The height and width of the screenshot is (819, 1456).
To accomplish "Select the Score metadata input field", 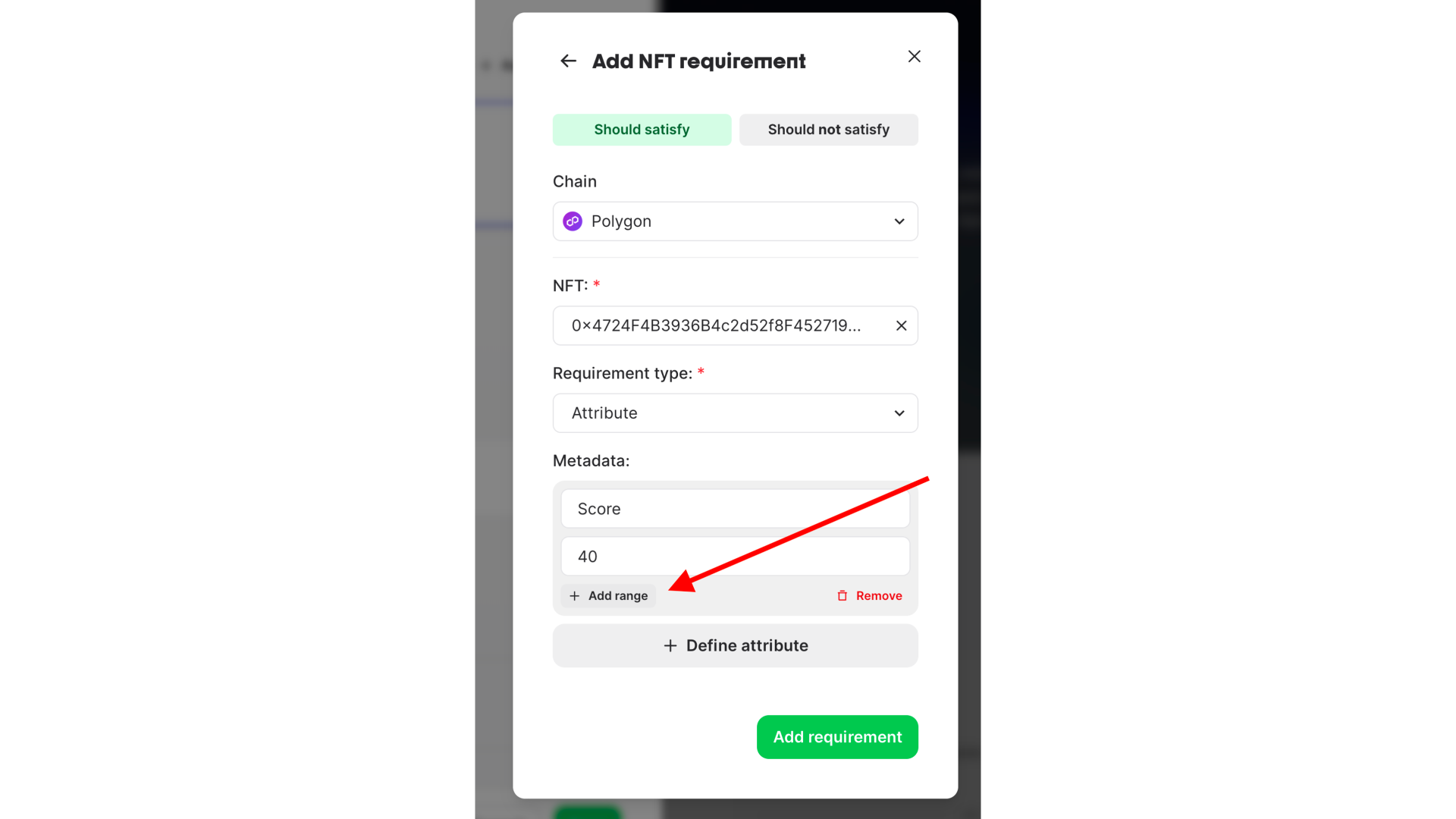I will click(x=735, y=508).
